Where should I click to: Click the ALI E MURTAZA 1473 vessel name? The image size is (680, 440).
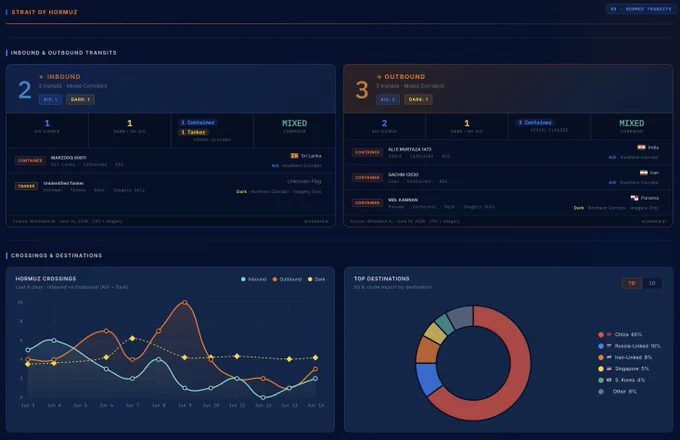pyautogui.click(x=409, y=149)
